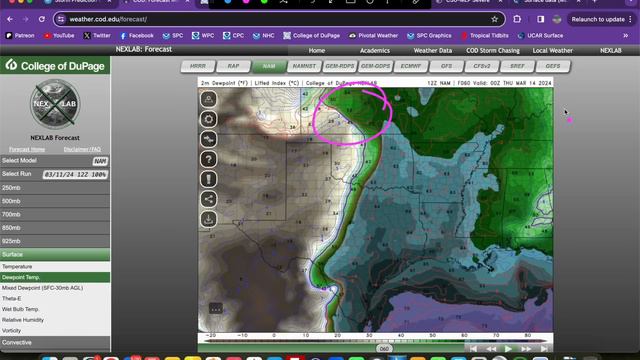This screenshot has height=360, width=640.
Task: Open the browser profile avatar
Action: (557, 19)
